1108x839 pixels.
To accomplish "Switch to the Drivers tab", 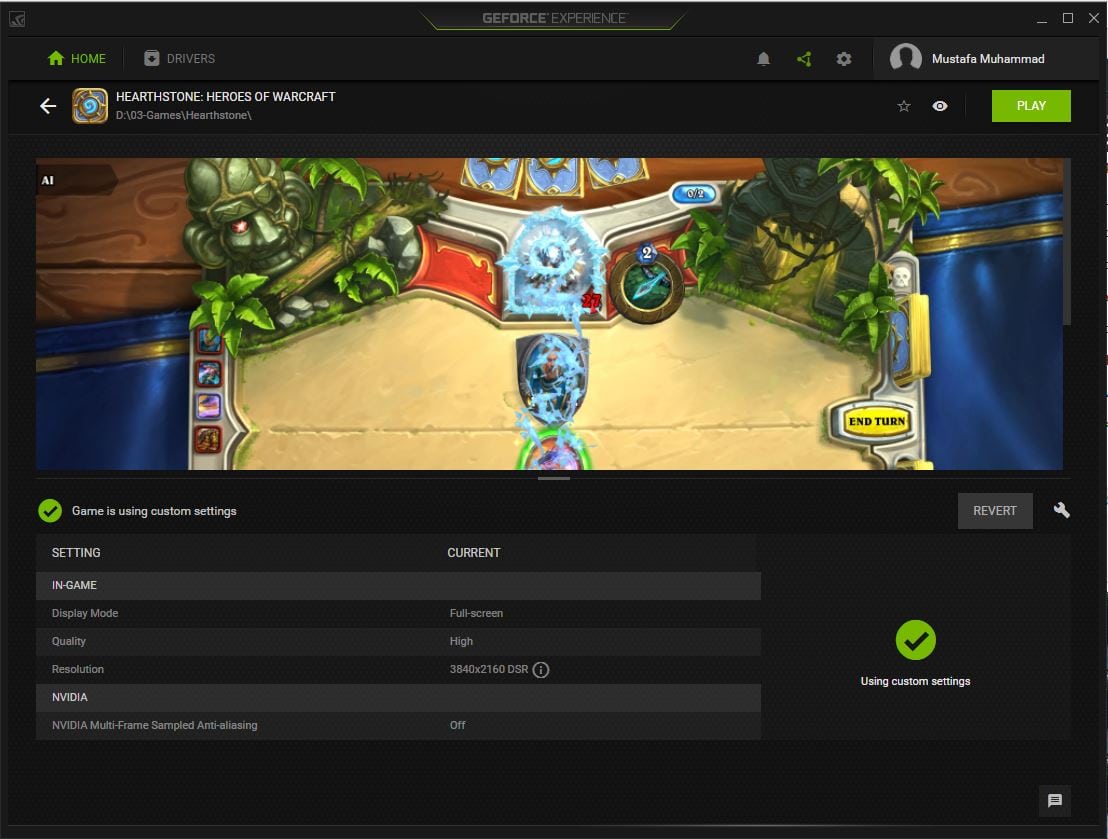I will pos(179,59).
